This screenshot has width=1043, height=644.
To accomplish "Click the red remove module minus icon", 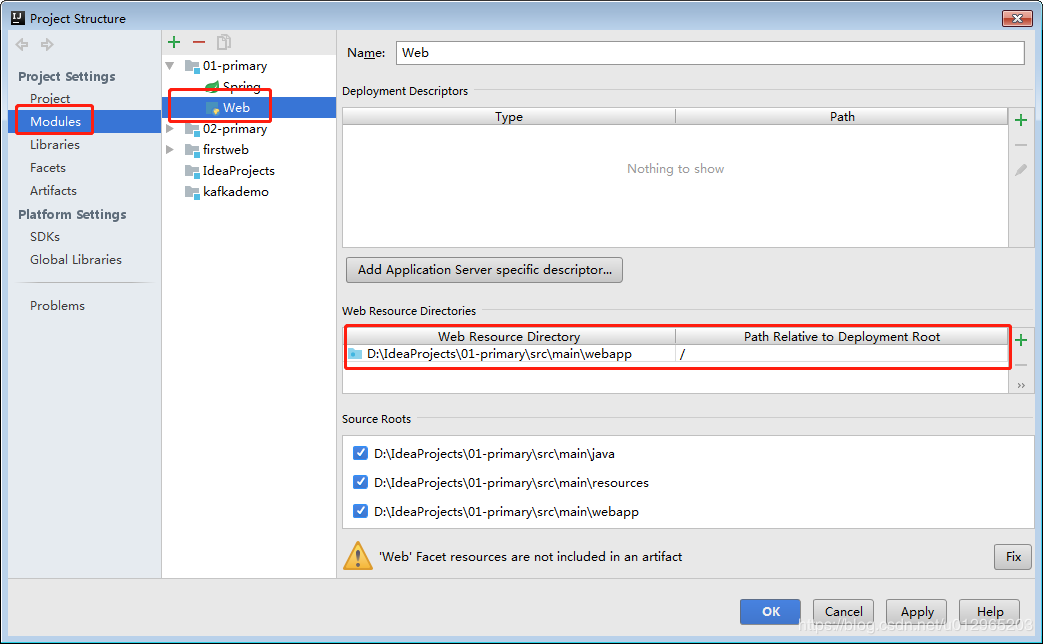I will coord(199,43).
